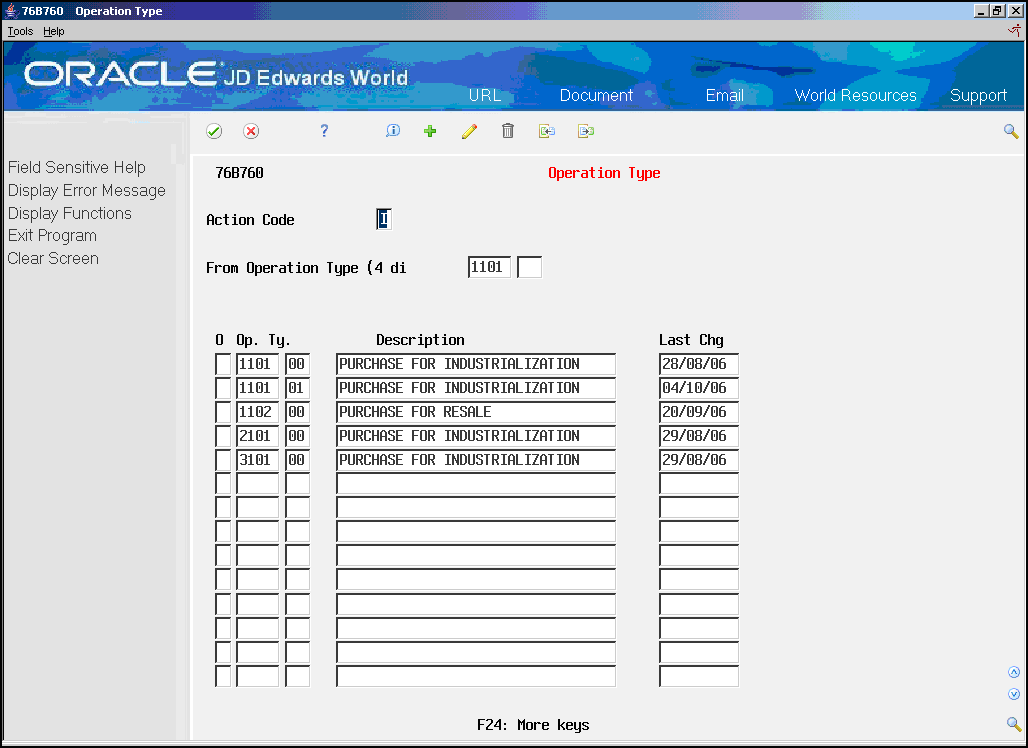
Task: Focus the Action Code input field
Action: [x=384, y=219]
